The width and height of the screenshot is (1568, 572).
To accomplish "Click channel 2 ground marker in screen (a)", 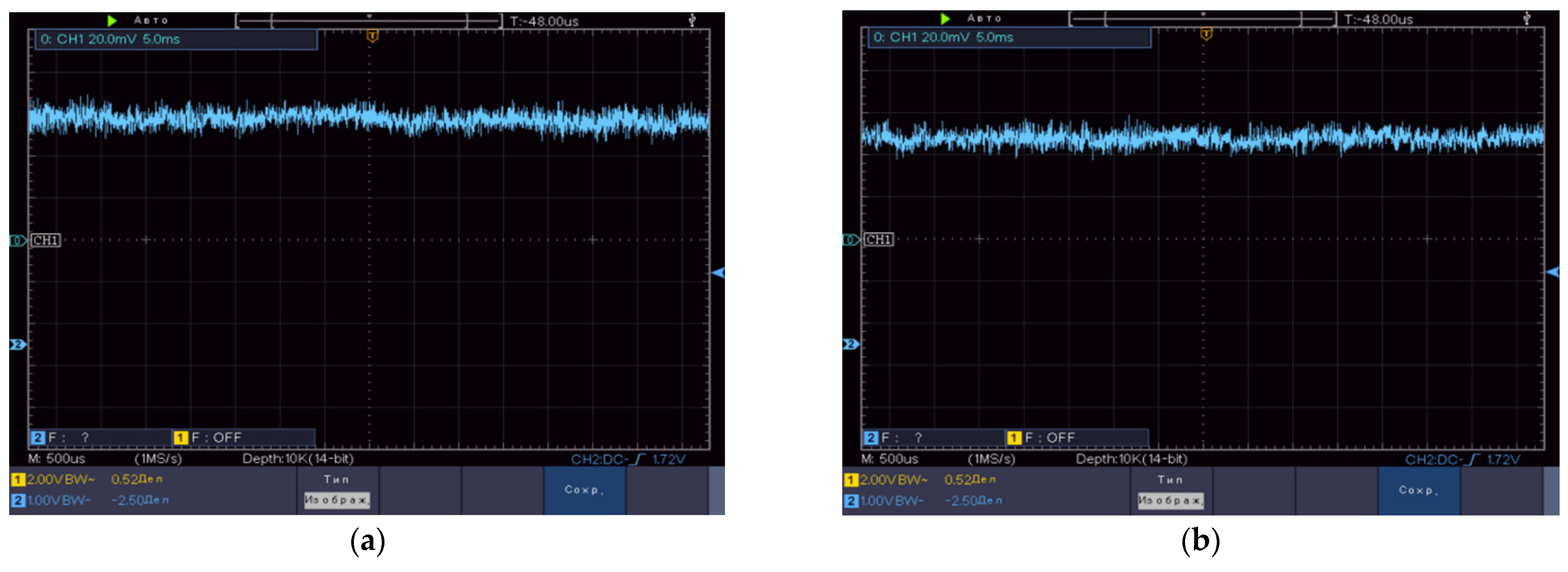I will (x=18, y=345).
